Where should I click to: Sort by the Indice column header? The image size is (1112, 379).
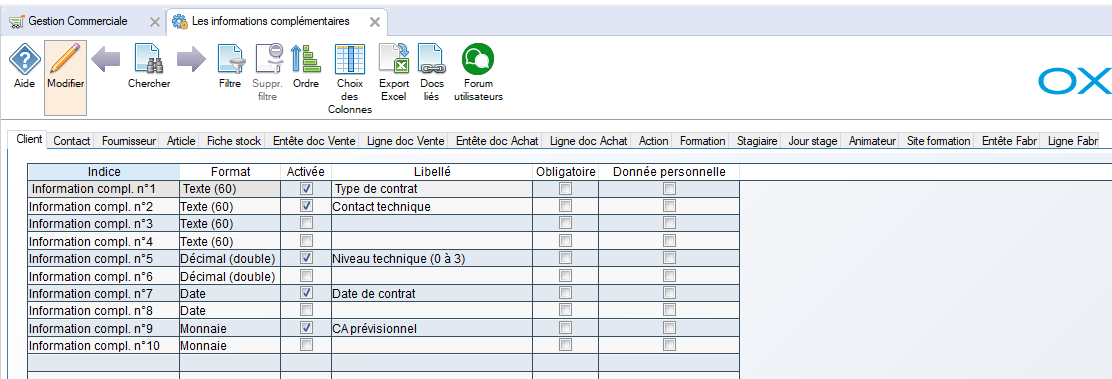(x=104, y=172)
